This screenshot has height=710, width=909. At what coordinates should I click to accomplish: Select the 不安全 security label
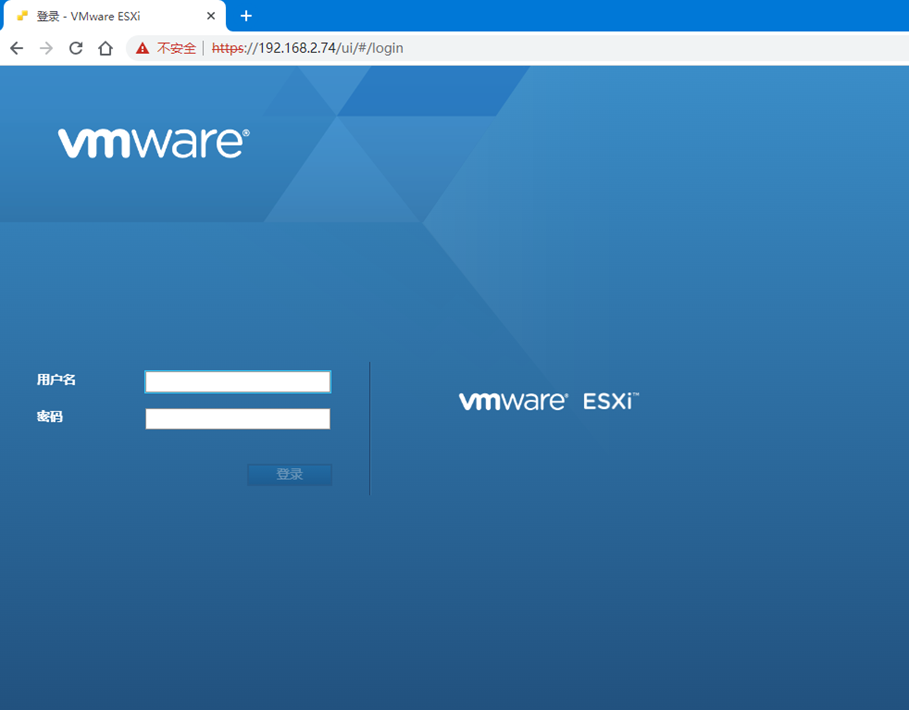coord(176,48)
